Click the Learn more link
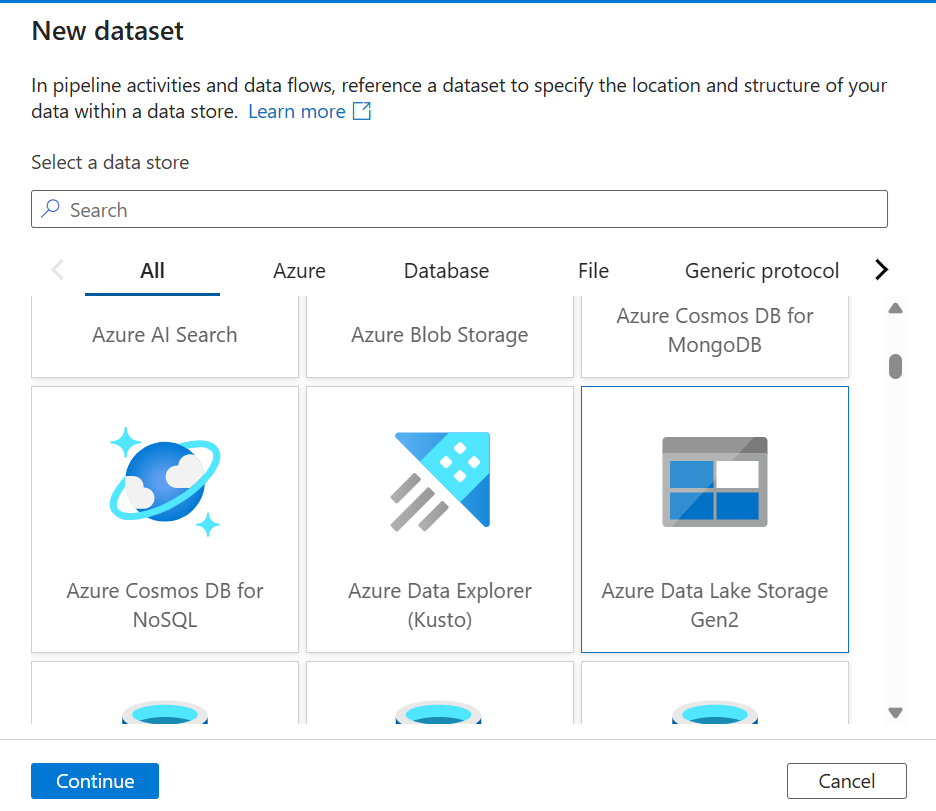Screen dimensions: 936x811 (297, 111)
